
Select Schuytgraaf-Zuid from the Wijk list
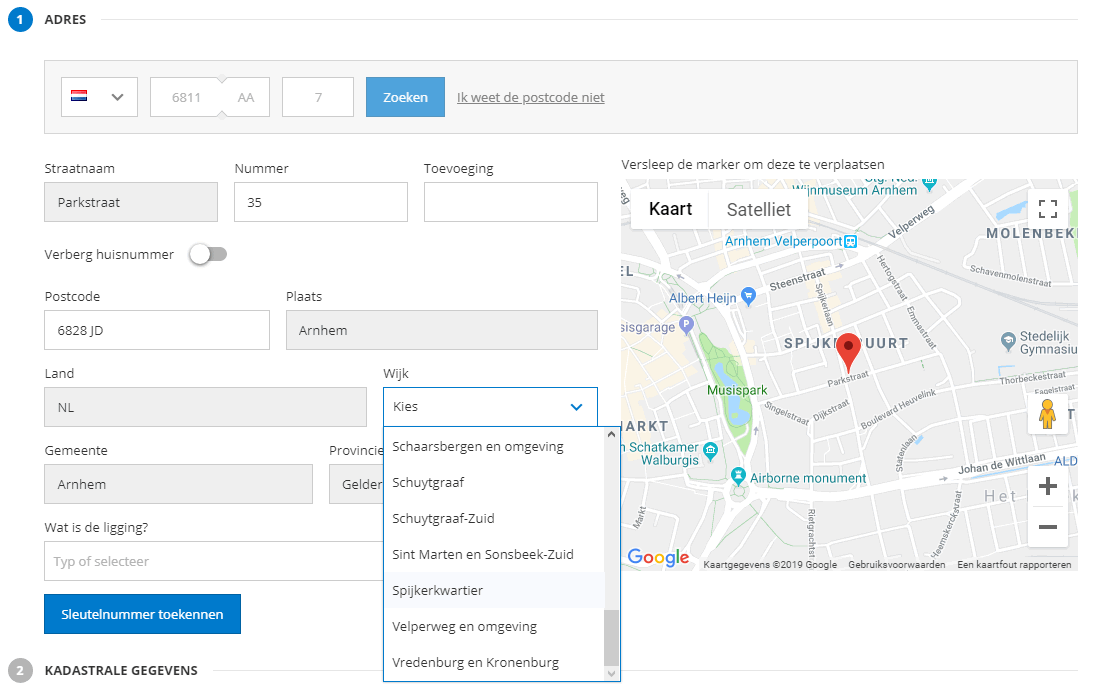(494, 518)
